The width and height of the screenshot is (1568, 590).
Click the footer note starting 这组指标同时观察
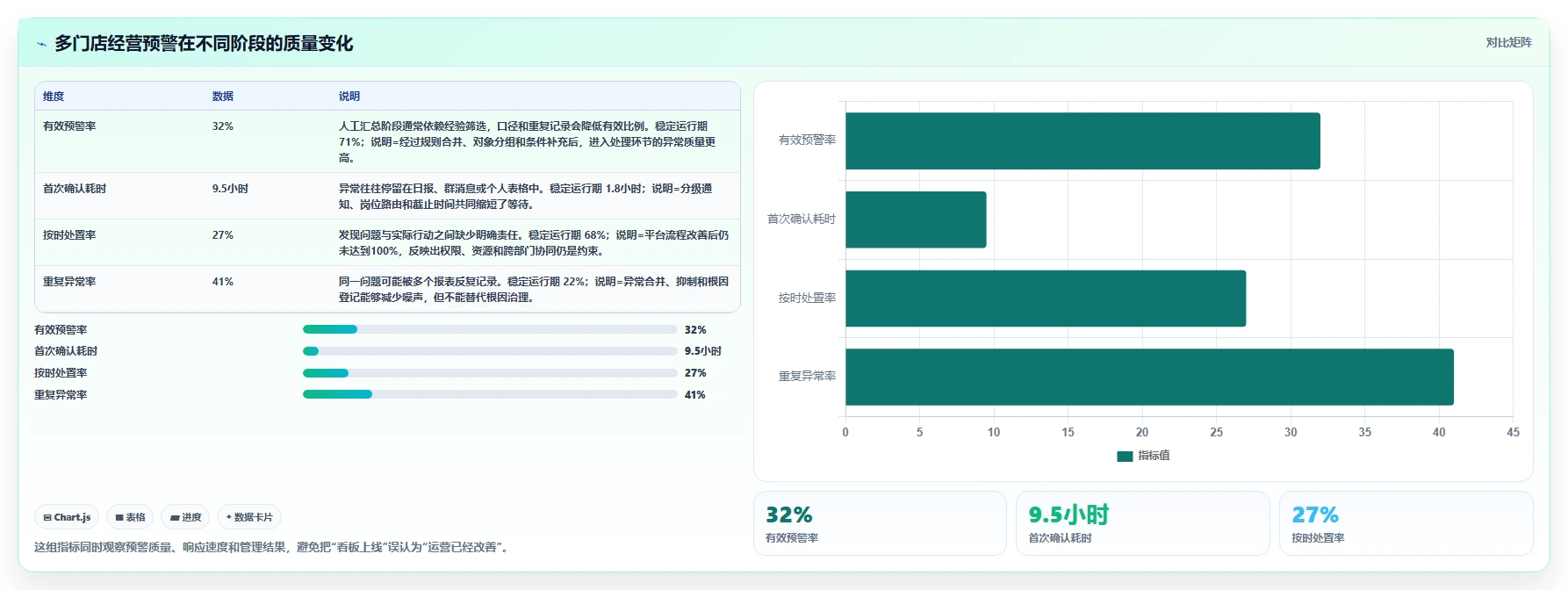[x=273, y=548]
